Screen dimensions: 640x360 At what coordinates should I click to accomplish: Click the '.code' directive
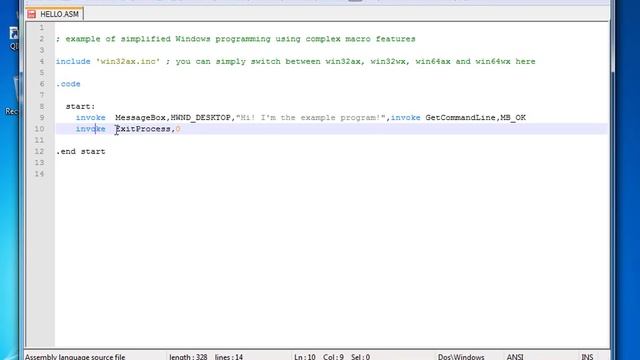click(68, 84)
